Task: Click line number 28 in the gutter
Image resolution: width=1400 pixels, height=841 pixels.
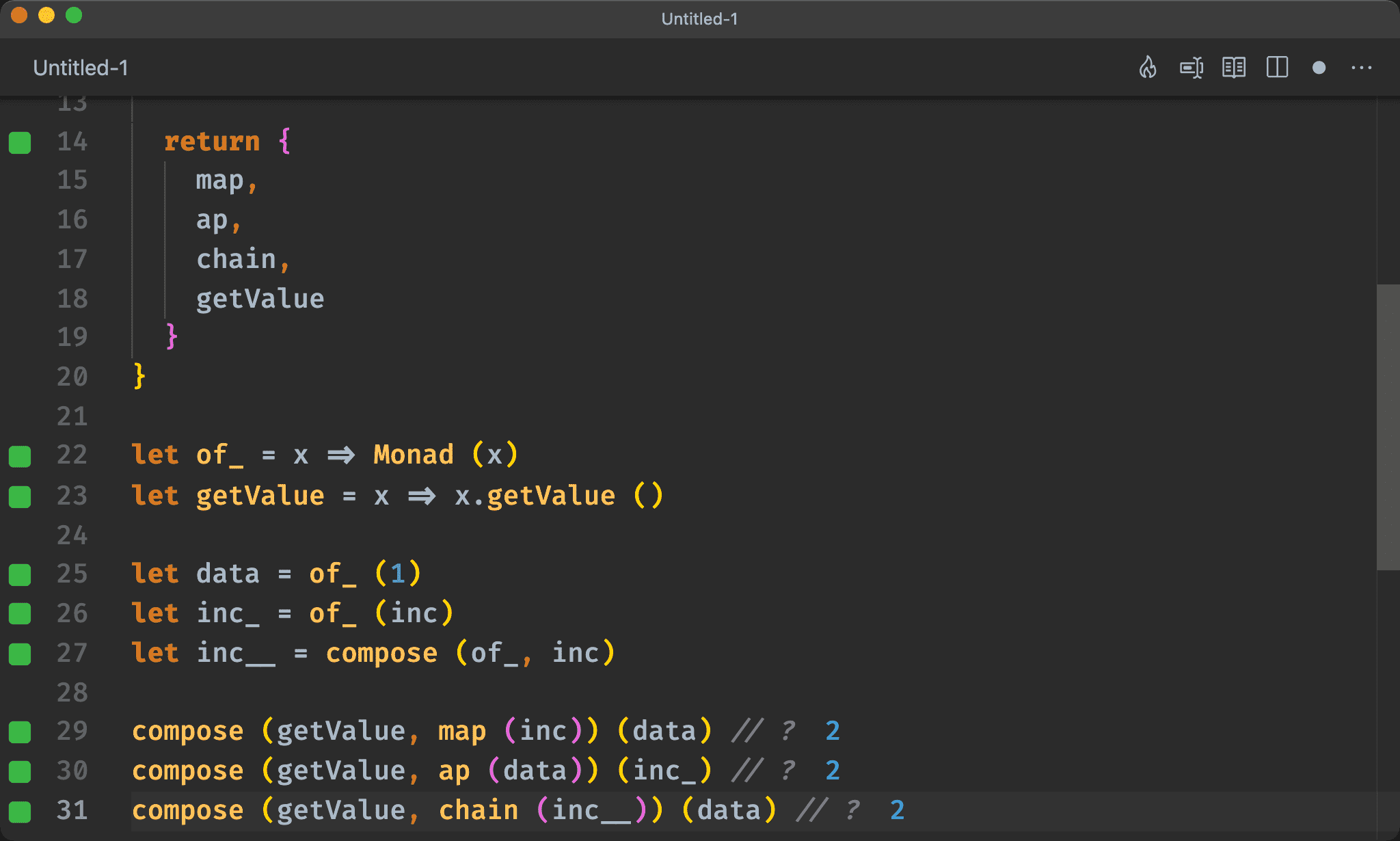Action: (72, 692)
